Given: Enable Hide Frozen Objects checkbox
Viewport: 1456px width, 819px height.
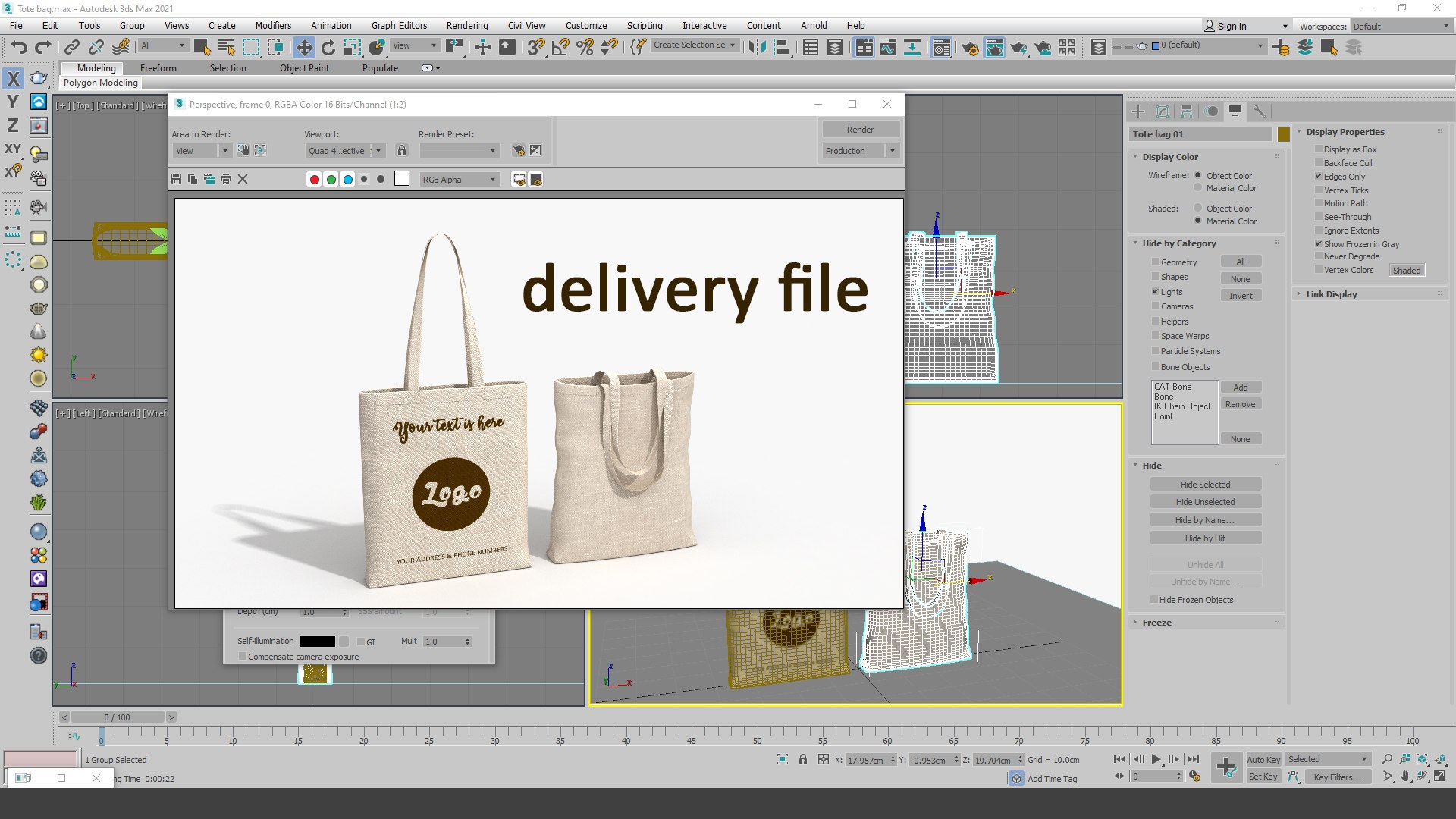Looking at the screenshot, I should [x=1154, y=600].
